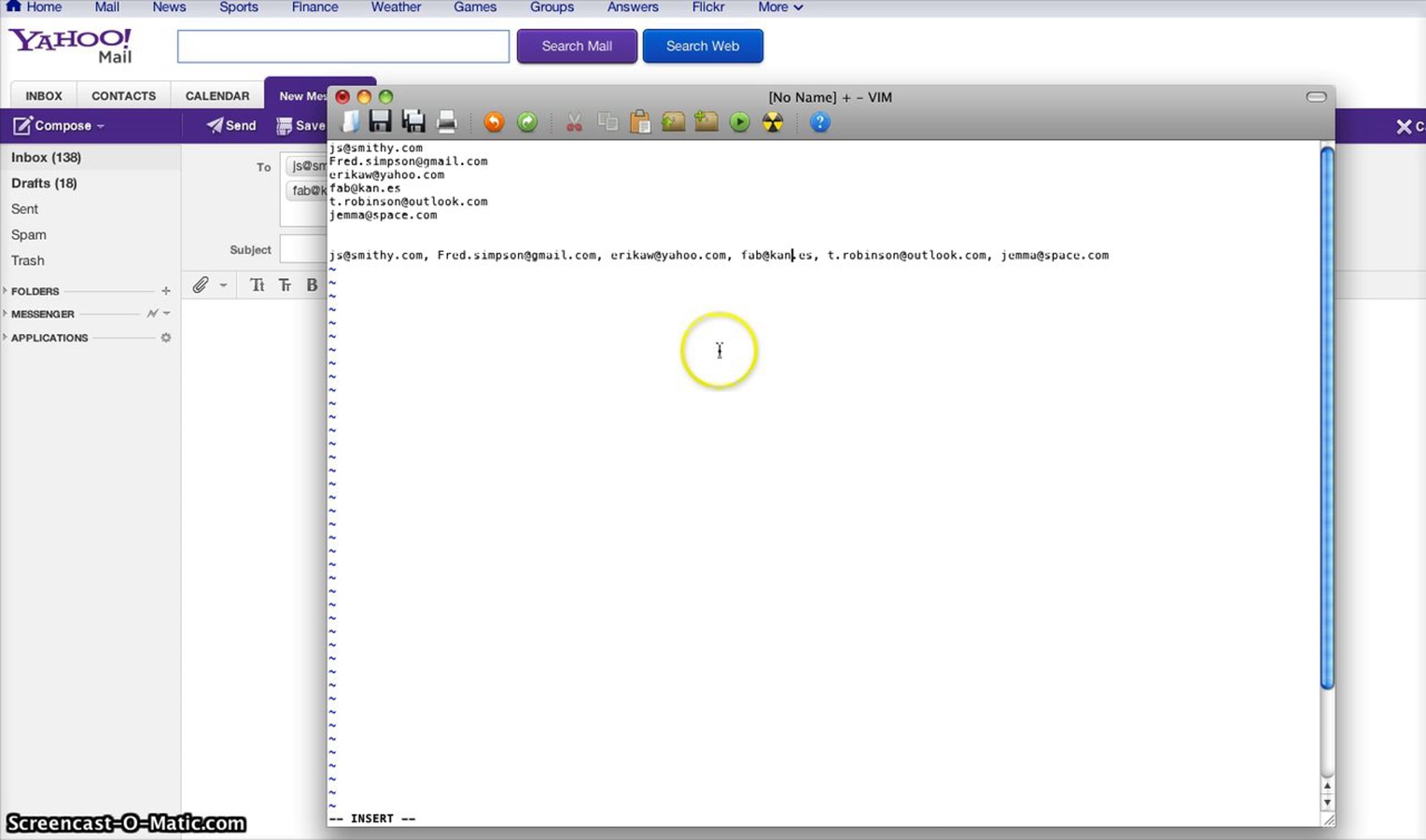Image resolution: width=1426 pixels, height=840 pixels.
Task: Click the attach file paperclip icon
Action: click(200, 285)
